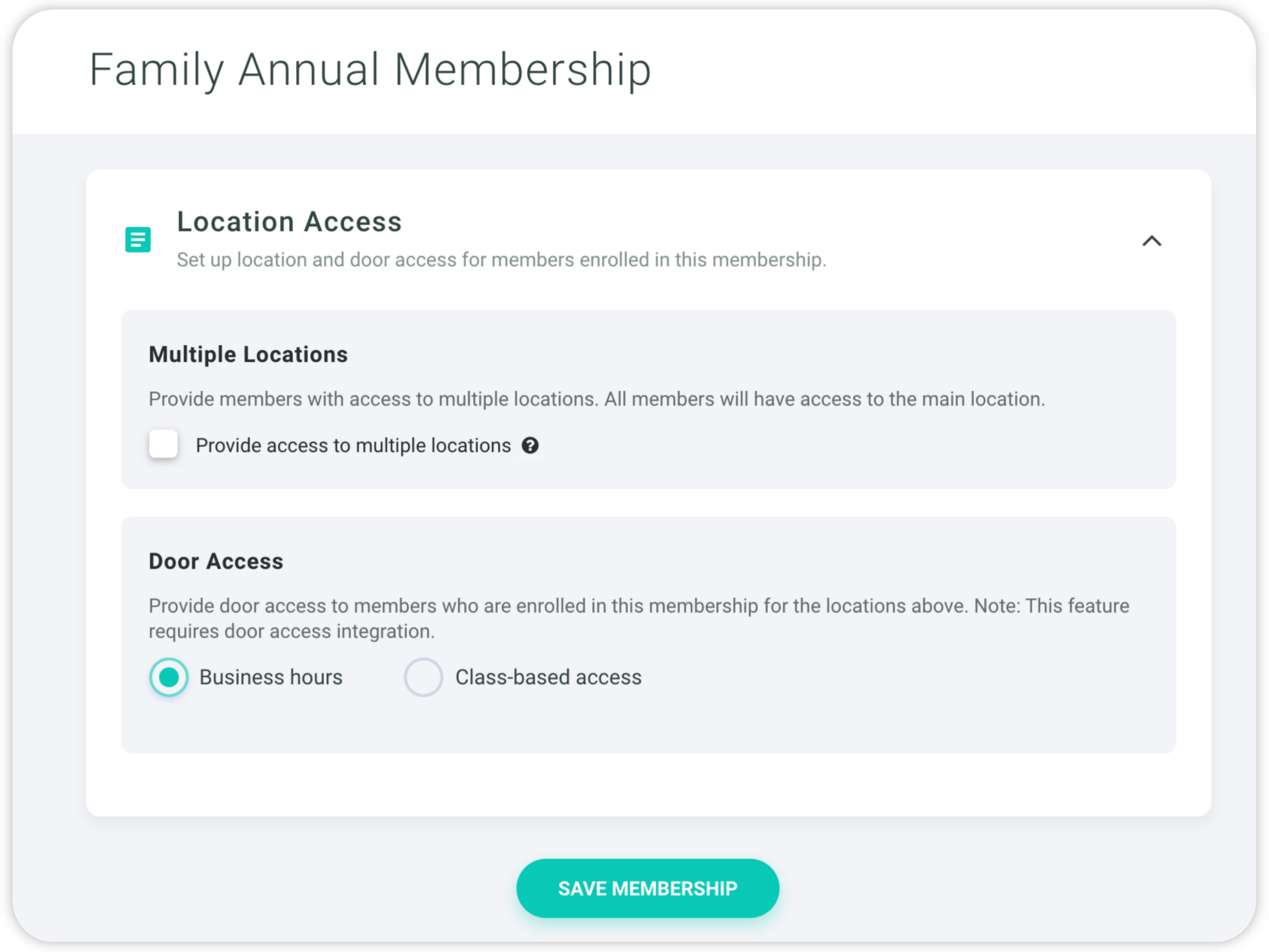1269x952 pixels.
Task: Click the green document icon beside Location Access
Action: pyautogui.click(x=138, y=240)
